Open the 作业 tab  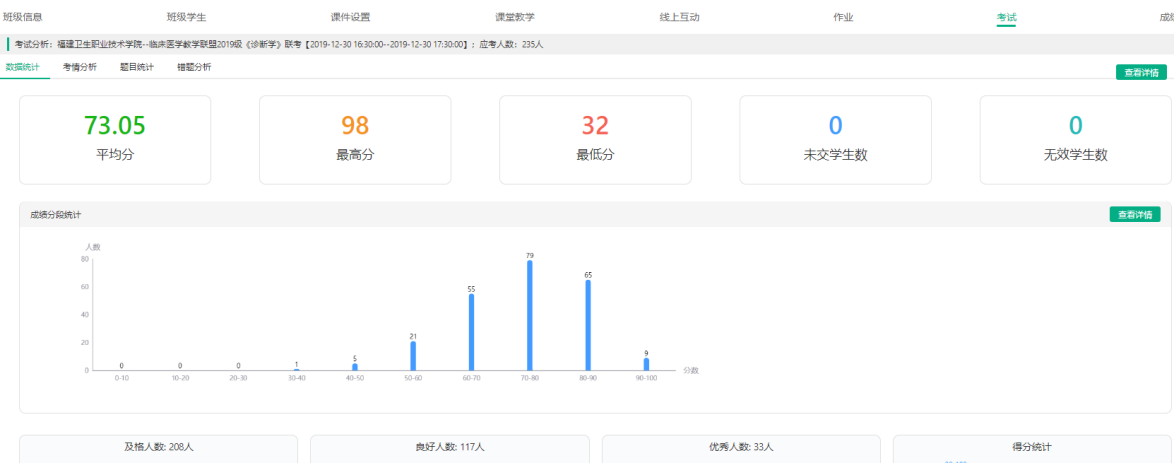843,17
